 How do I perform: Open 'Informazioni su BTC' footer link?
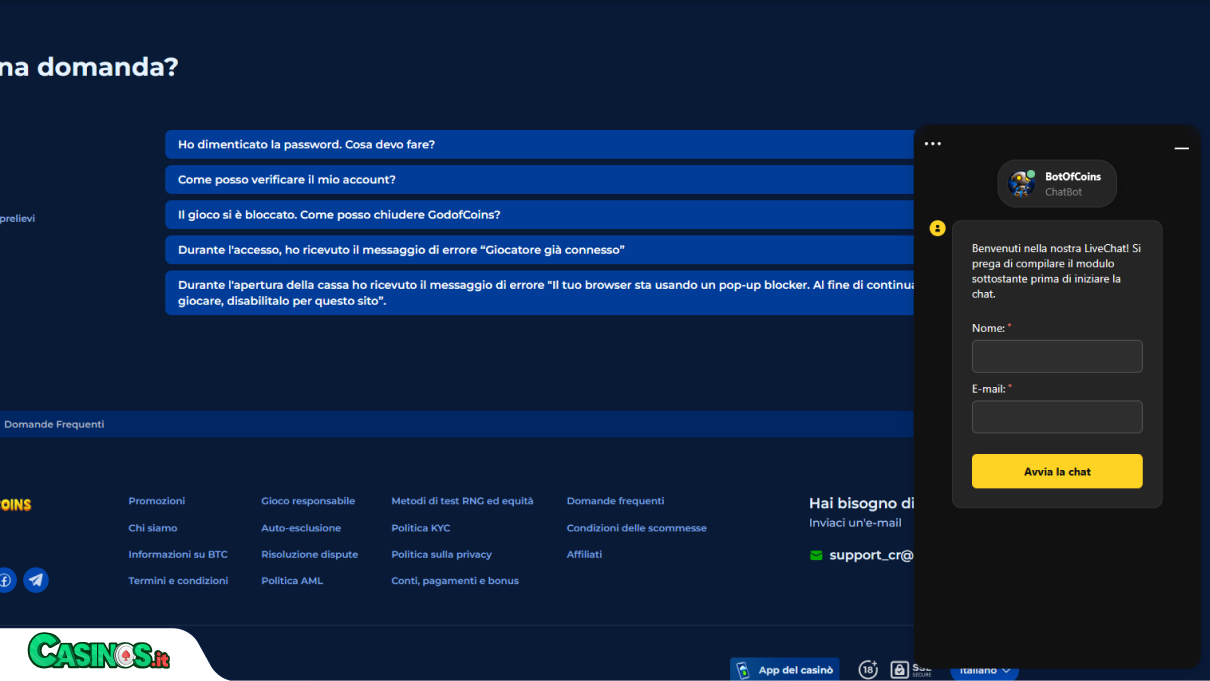click(178, 554)
